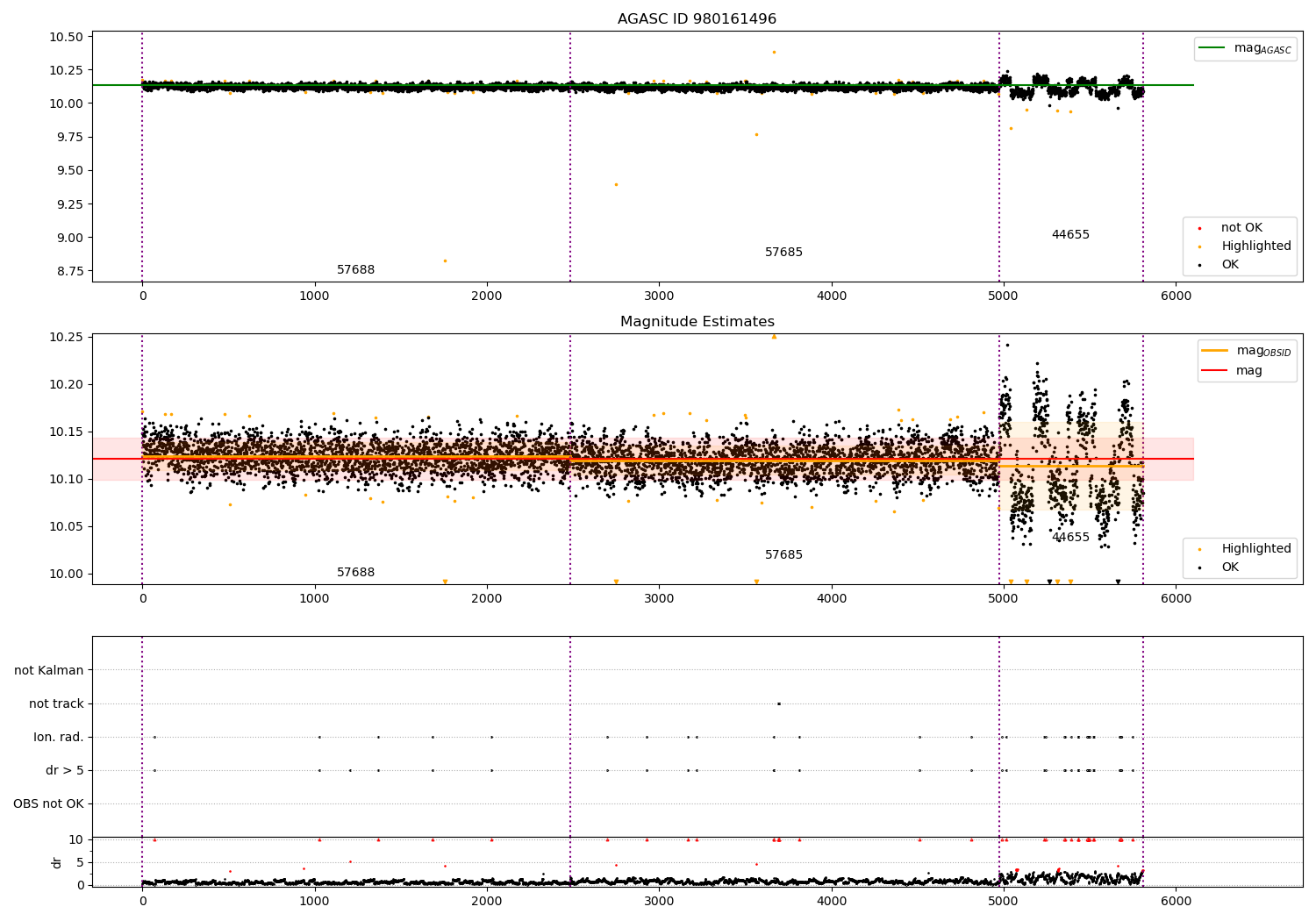Click the 57688 observation label in top plot
Viewport: 1316px width, 921px height.
tap(355, 270)
